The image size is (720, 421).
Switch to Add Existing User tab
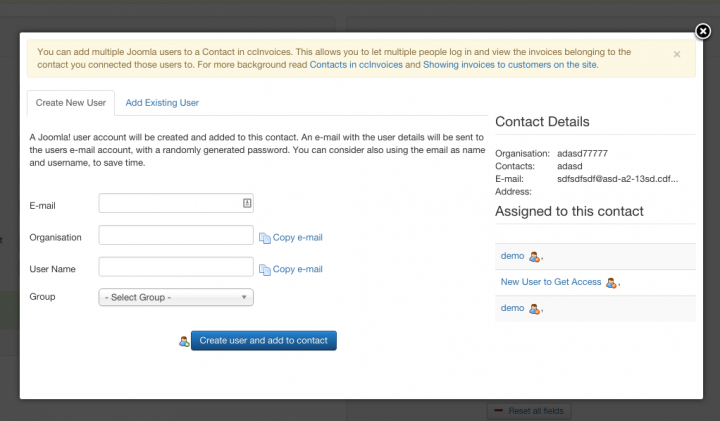162,103
